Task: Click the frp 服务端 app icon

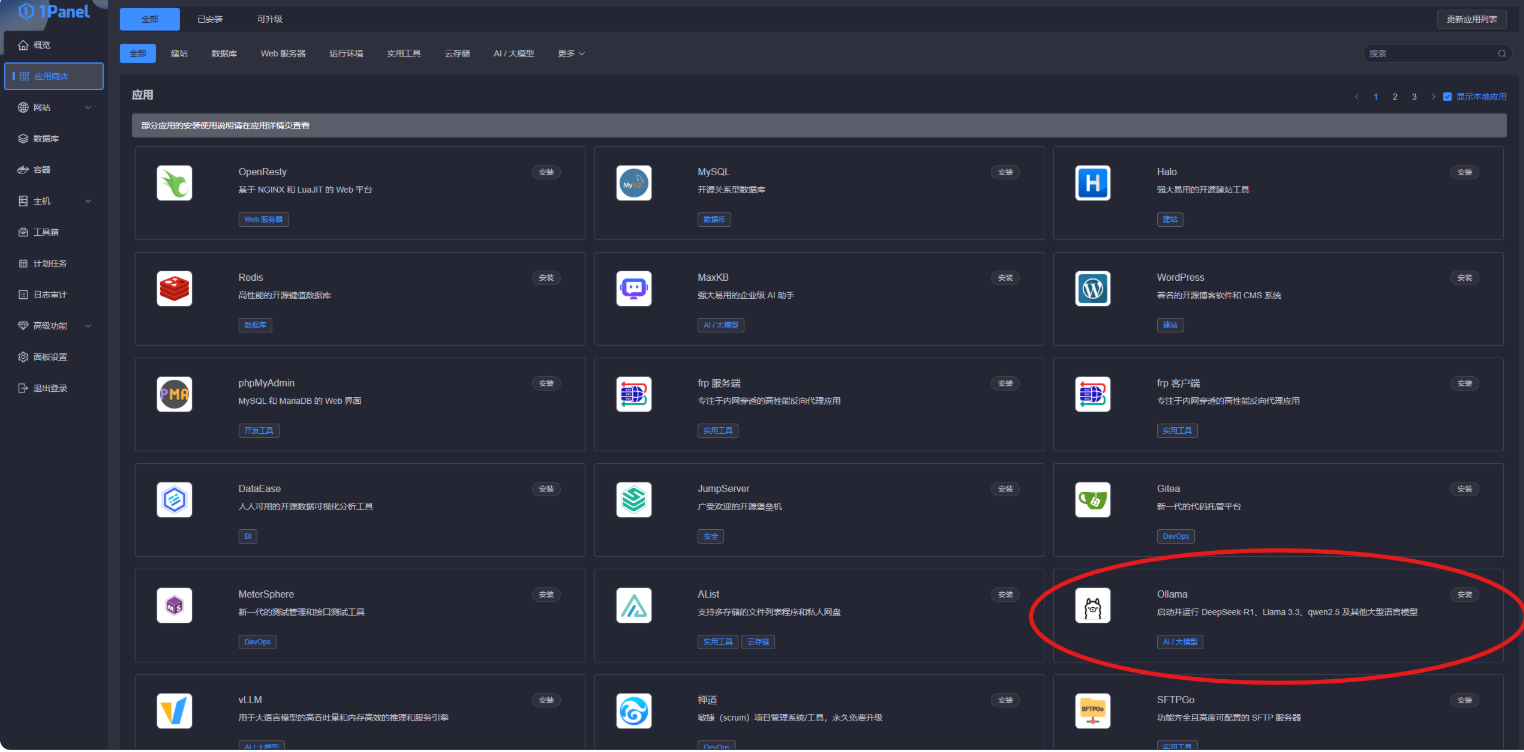Action: click(634, 395)
